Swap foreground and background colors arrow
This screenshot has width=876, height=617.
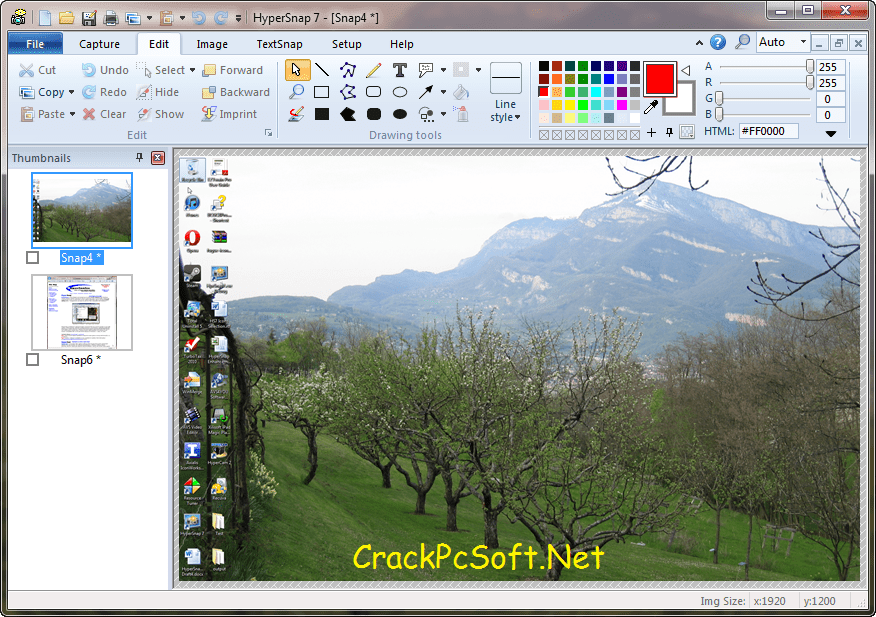[x=685, y=70]
